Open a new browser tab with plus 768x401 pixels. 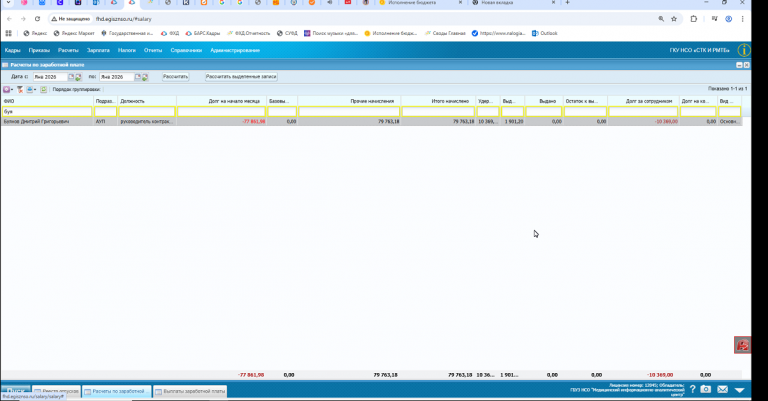pyautogui.click(x=567, y=3)
